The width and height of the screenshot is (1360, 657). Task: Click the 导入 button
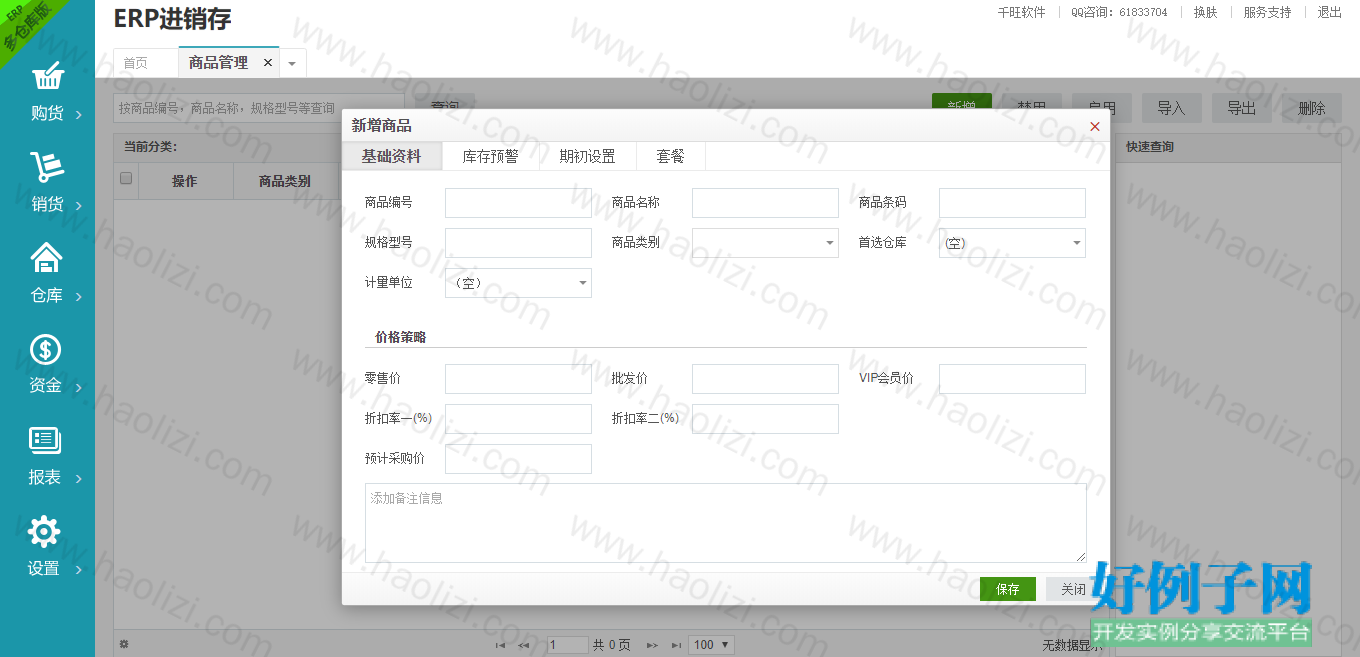click(x=1171, y=108)
